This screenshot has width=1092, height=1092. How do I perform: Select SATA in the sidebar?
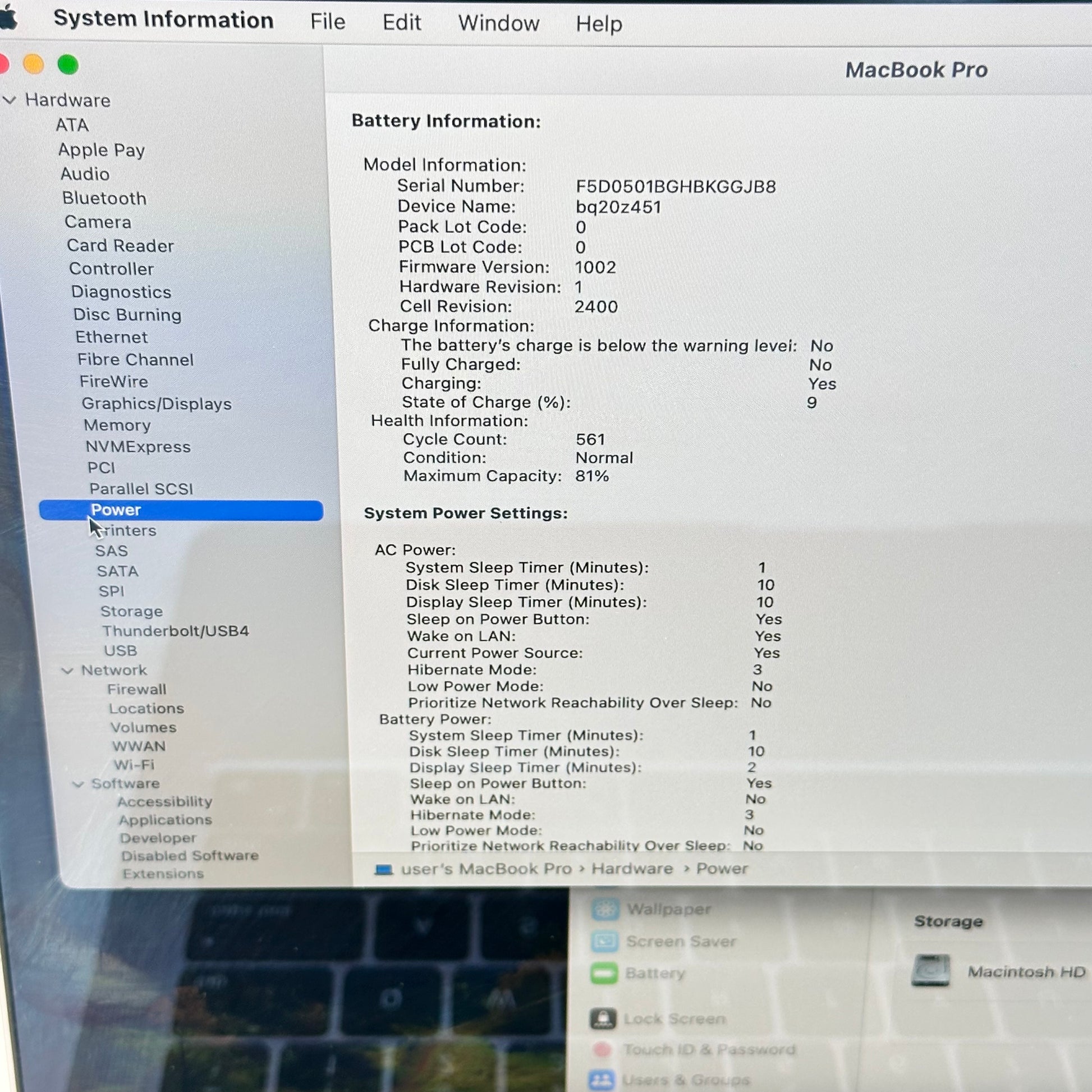coord(118,571)
